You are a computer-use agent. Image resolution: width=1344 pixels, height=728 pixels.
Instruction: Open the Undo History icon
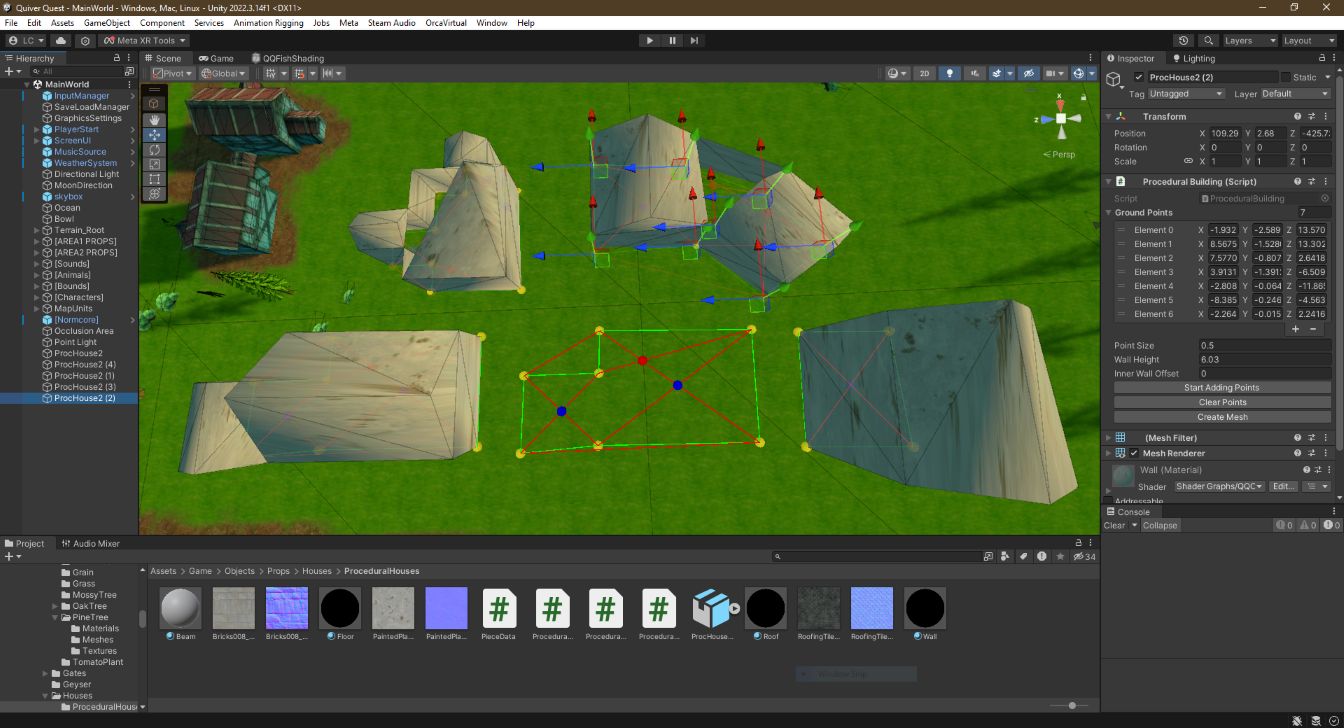tap(1184, 41)
